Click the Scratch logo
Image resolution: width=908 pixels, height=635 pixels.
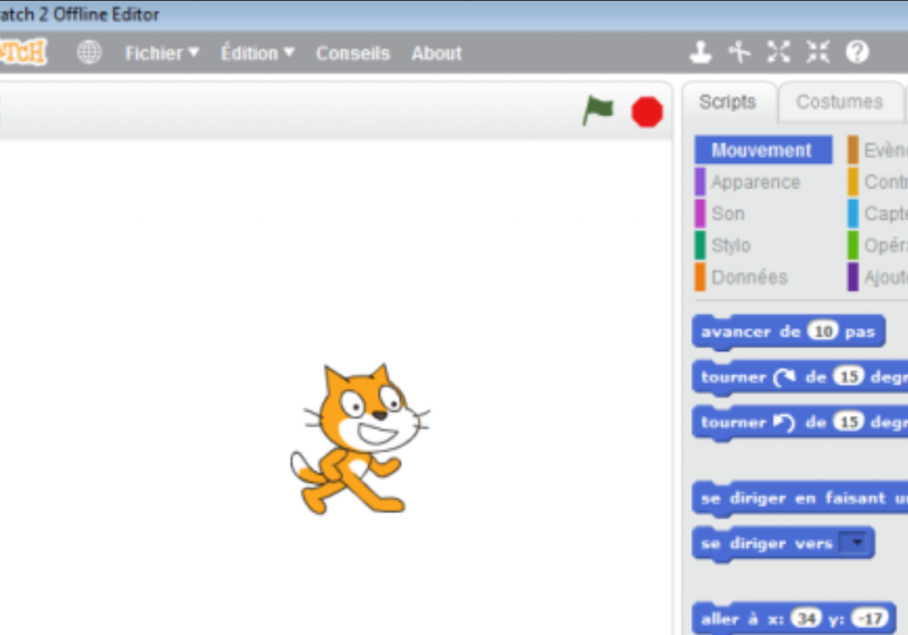coord(22,52)
